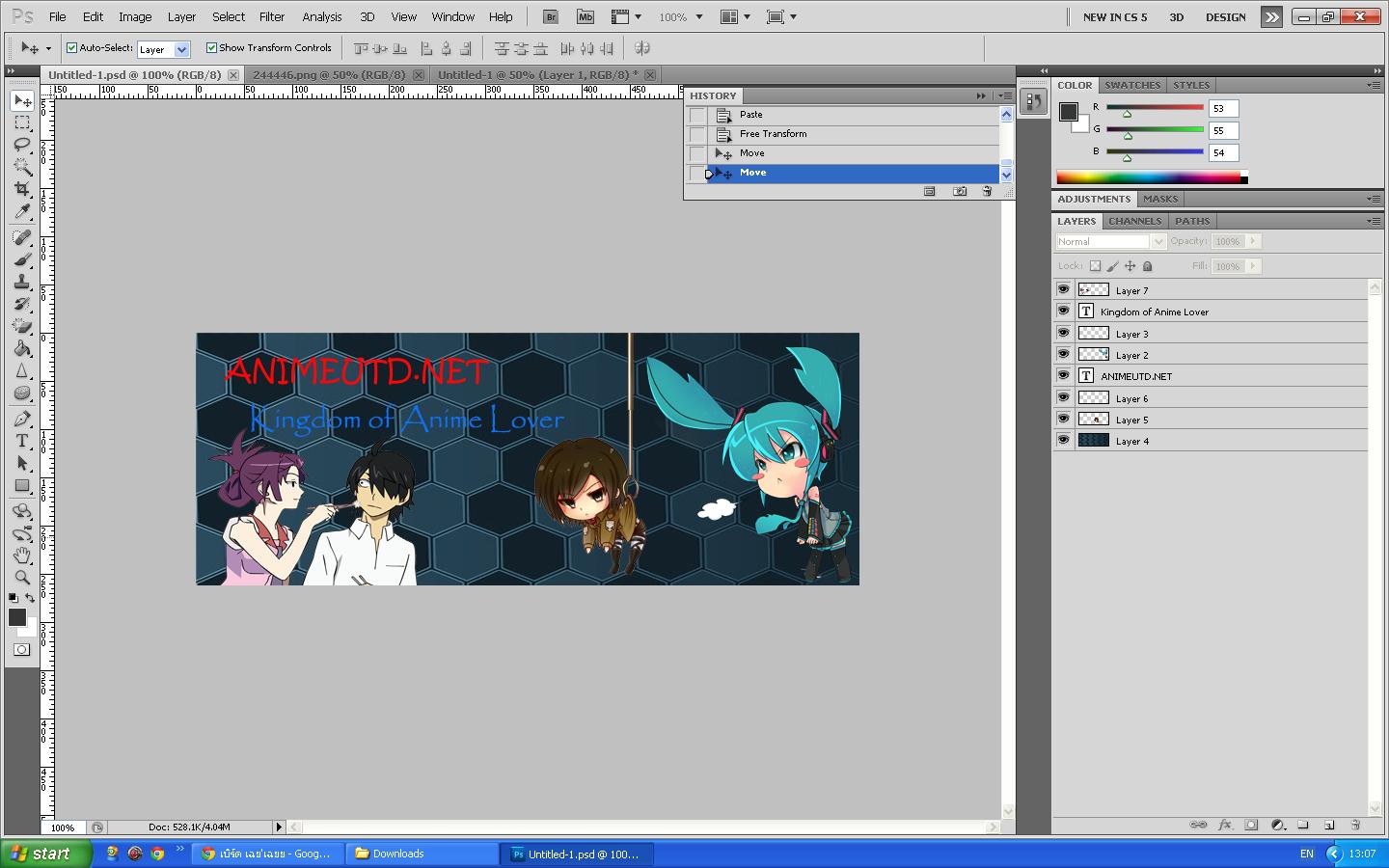This screenshot has height=868, width=1389.
Task: Select the Clone Stamp tool
Action: click(22, 282)
